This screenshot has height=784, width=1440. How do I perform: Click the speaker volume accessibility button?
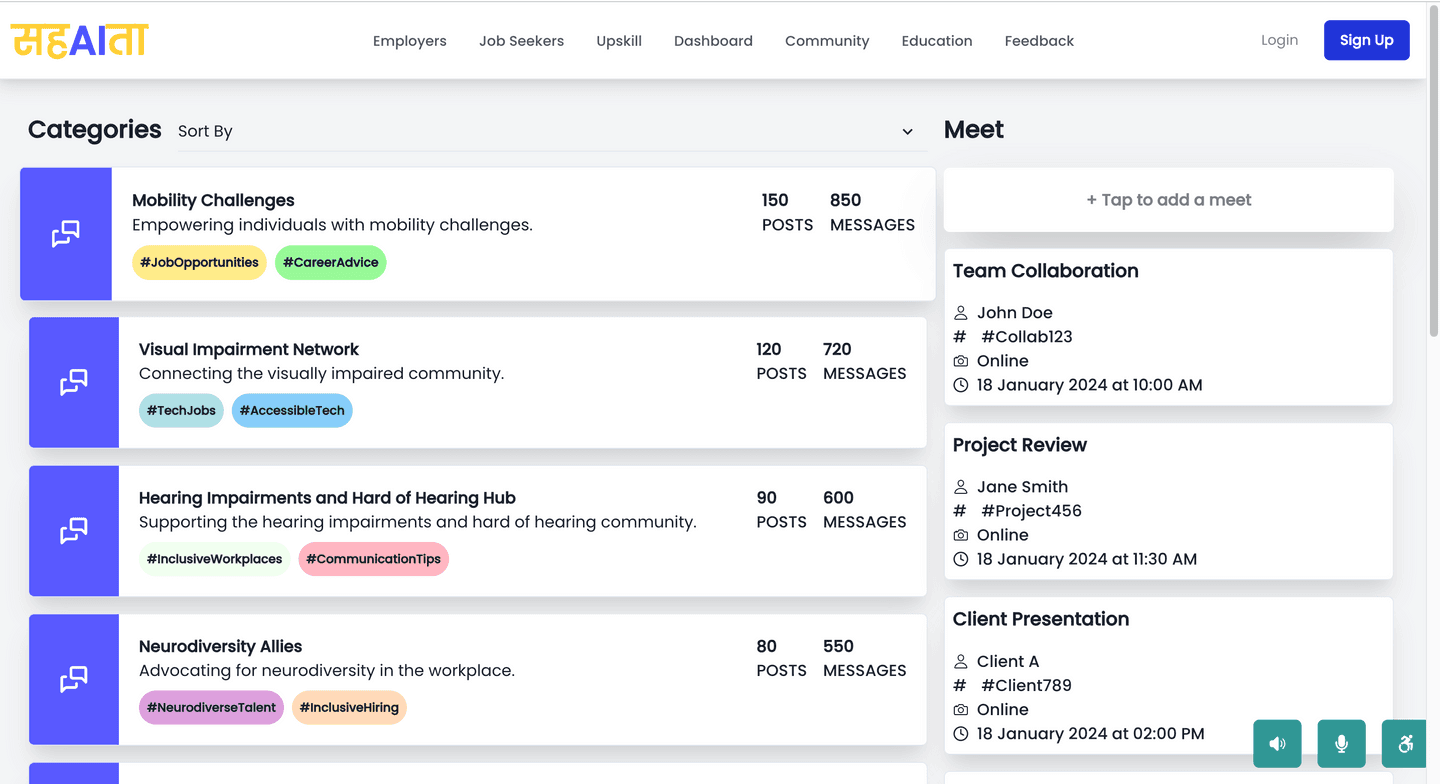coord(1277,744)
